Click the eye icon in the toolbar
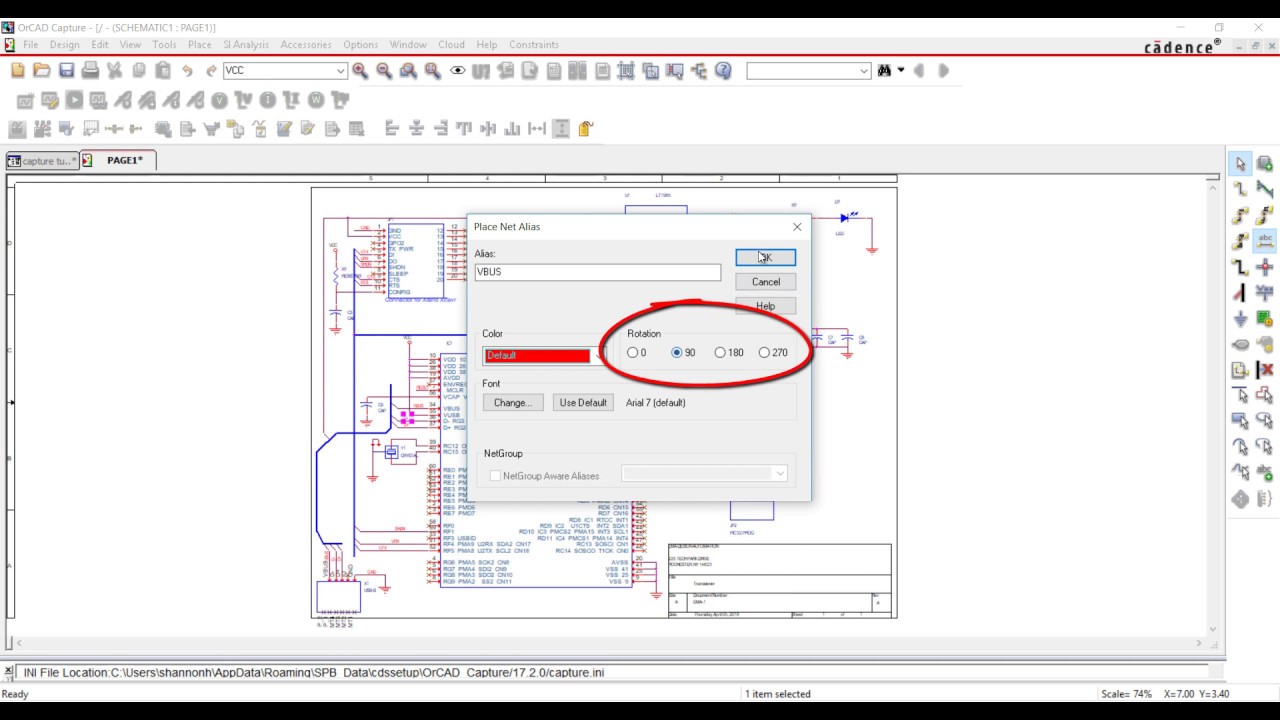 click(457, 71)
